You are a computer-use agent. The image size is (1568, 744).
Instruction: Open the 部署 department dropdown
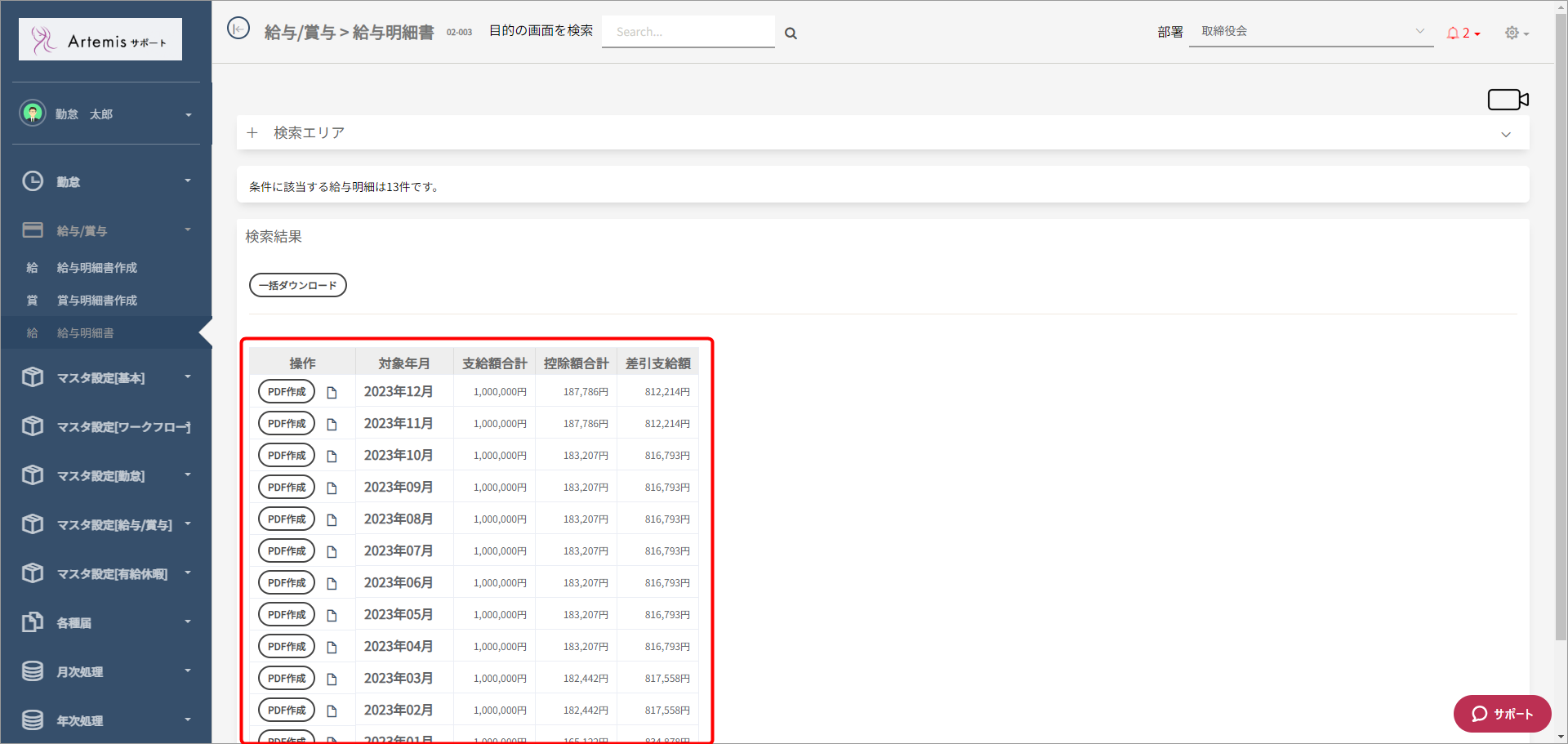1310,32
